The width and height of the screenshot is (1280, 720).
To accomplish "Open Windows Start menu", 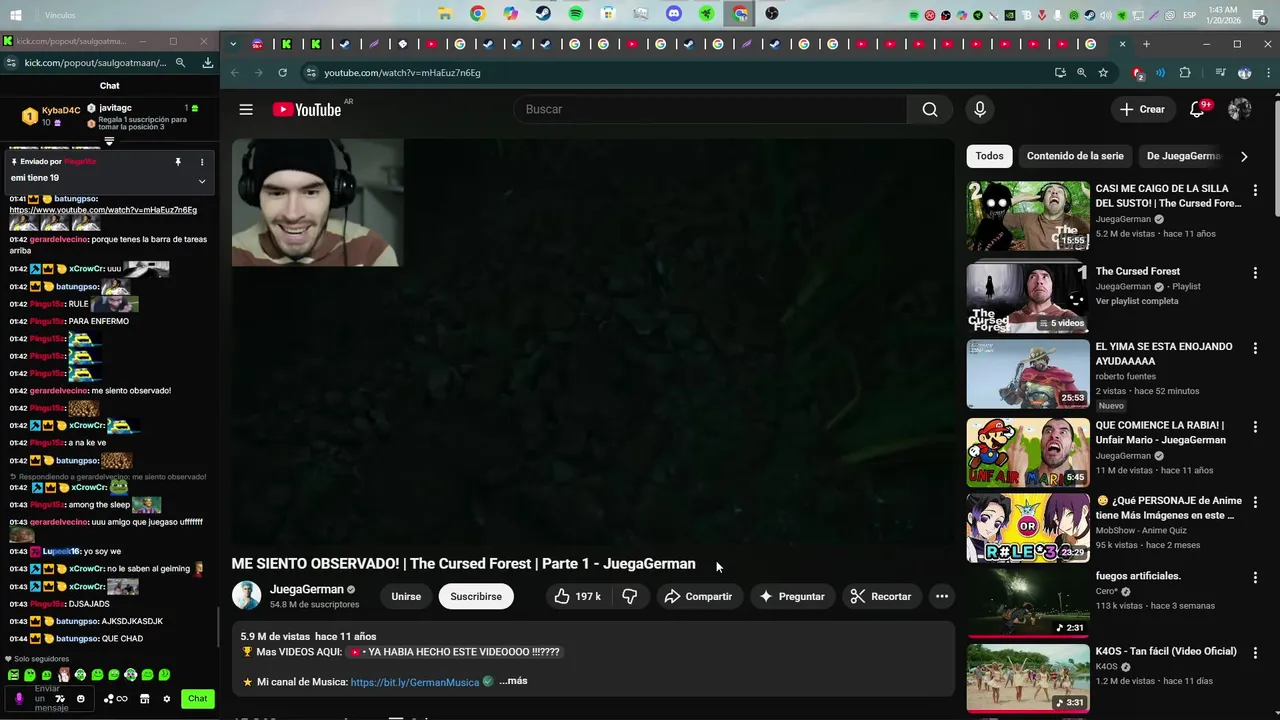I will tap(17, 15).
